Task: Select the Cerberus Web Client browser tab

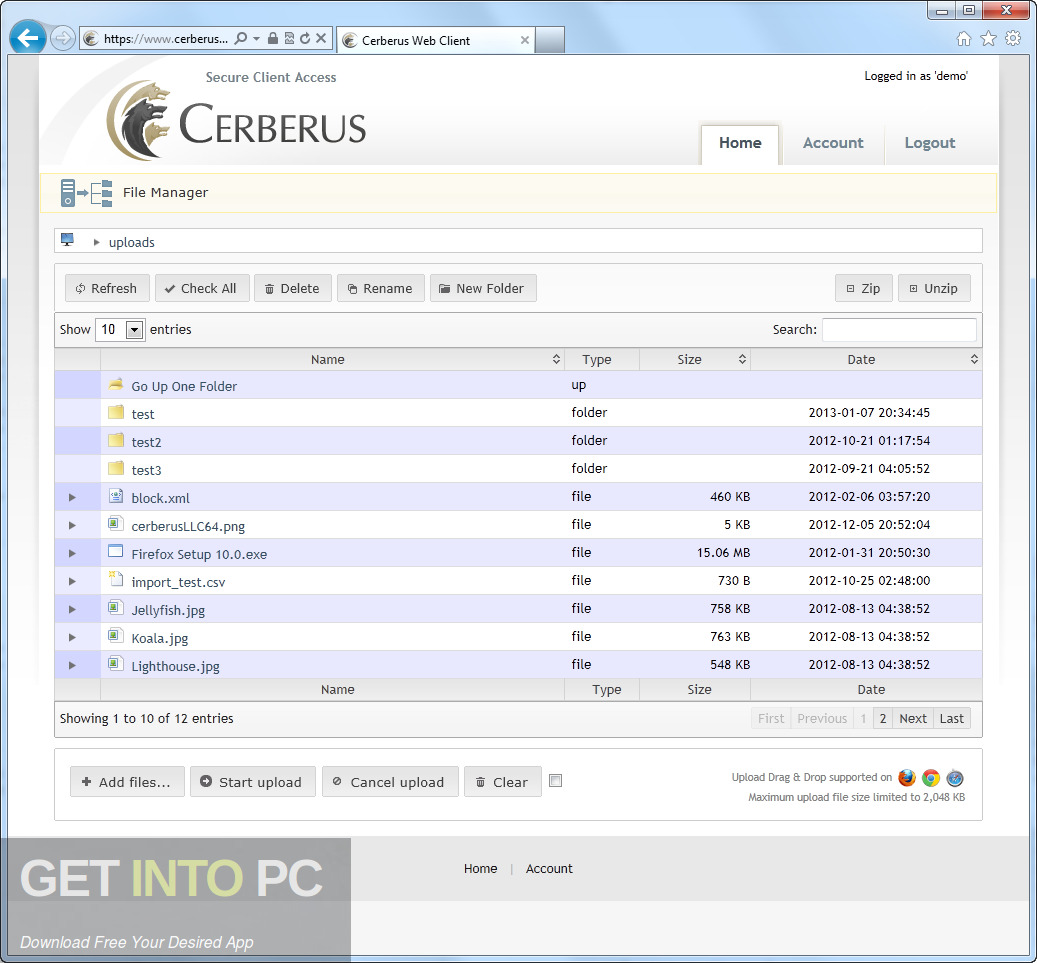Action: click(435, 40)
